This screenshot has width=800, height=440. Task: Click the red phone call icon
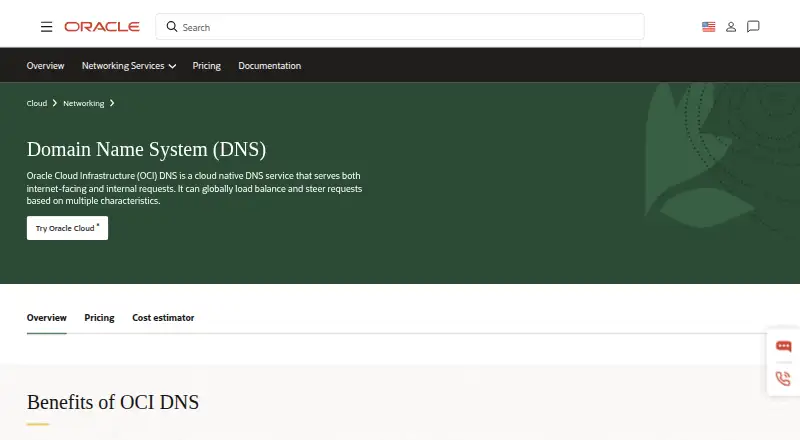pyautogui.click(x=783, y=378)
